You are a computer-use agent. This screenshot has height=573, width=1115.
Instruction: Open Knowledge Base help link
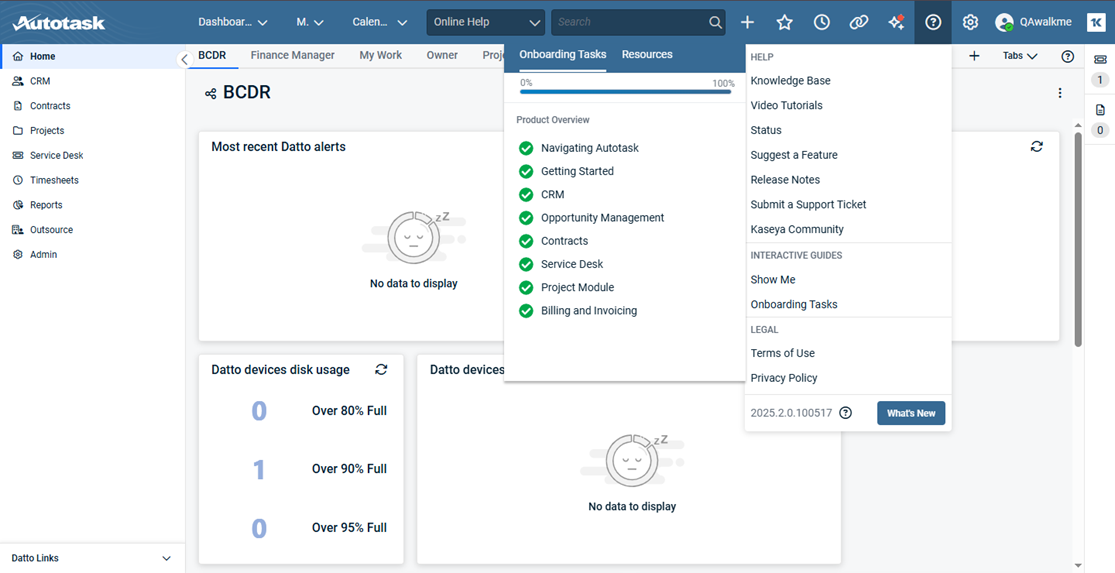pos(791,81)
